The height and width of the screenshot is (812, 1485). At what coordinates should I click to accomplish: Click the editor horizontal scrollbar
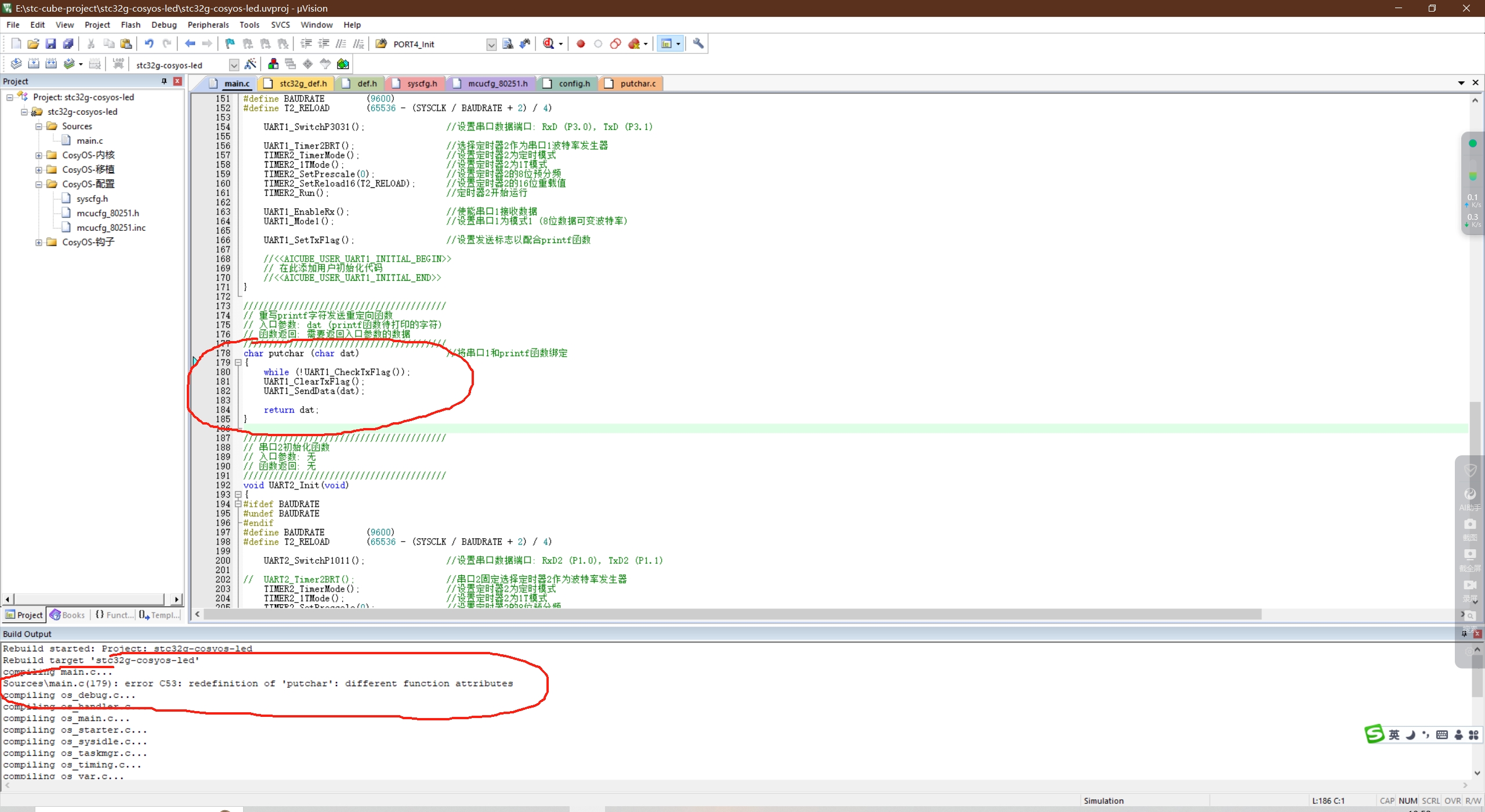coord(731,614)
